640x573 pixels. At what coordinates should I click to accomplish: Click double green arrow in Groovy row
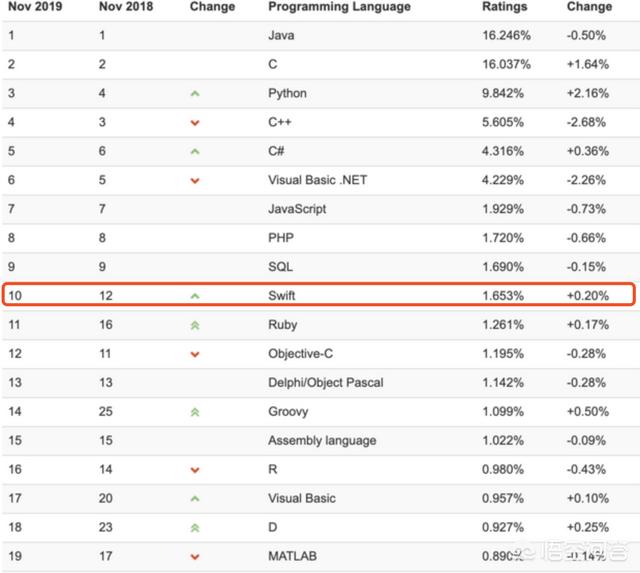click(195, 412)
